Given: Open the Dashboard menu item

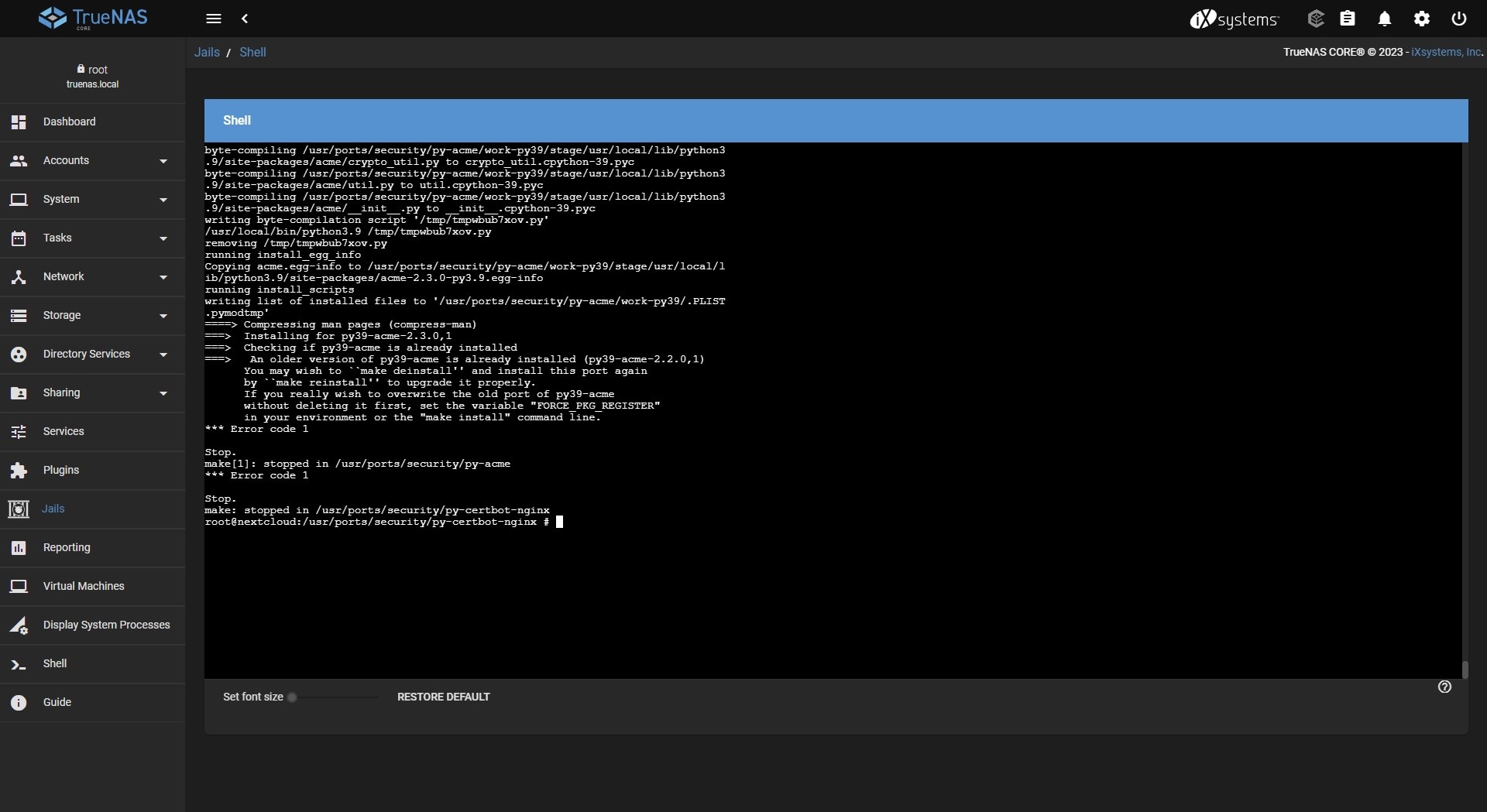Looking at the screenshot, I should click(x=92, y=122).
